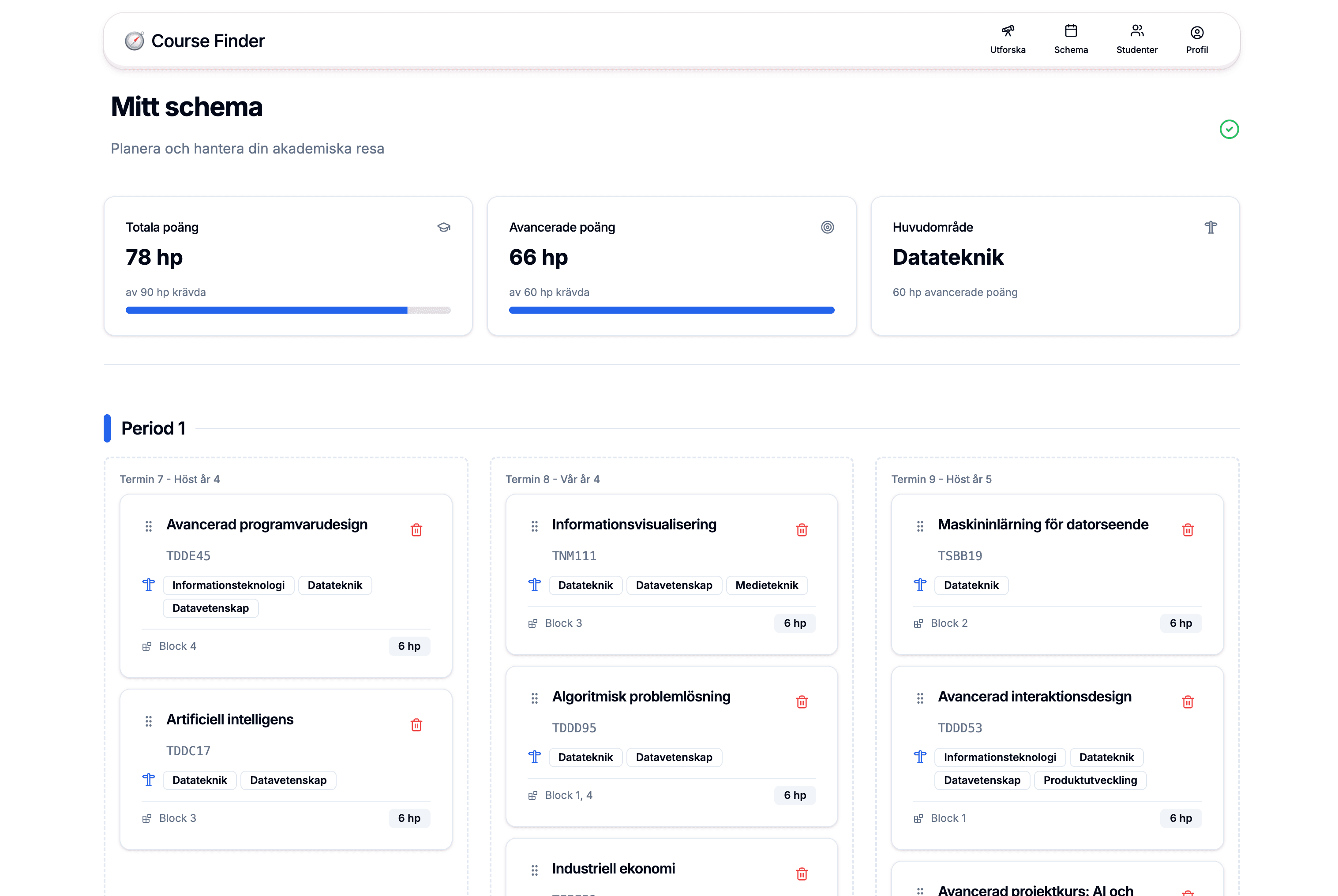Delete the Informationsvisualisering course
This screenshot has width=1338, height=896.
(x=802, y=530)
